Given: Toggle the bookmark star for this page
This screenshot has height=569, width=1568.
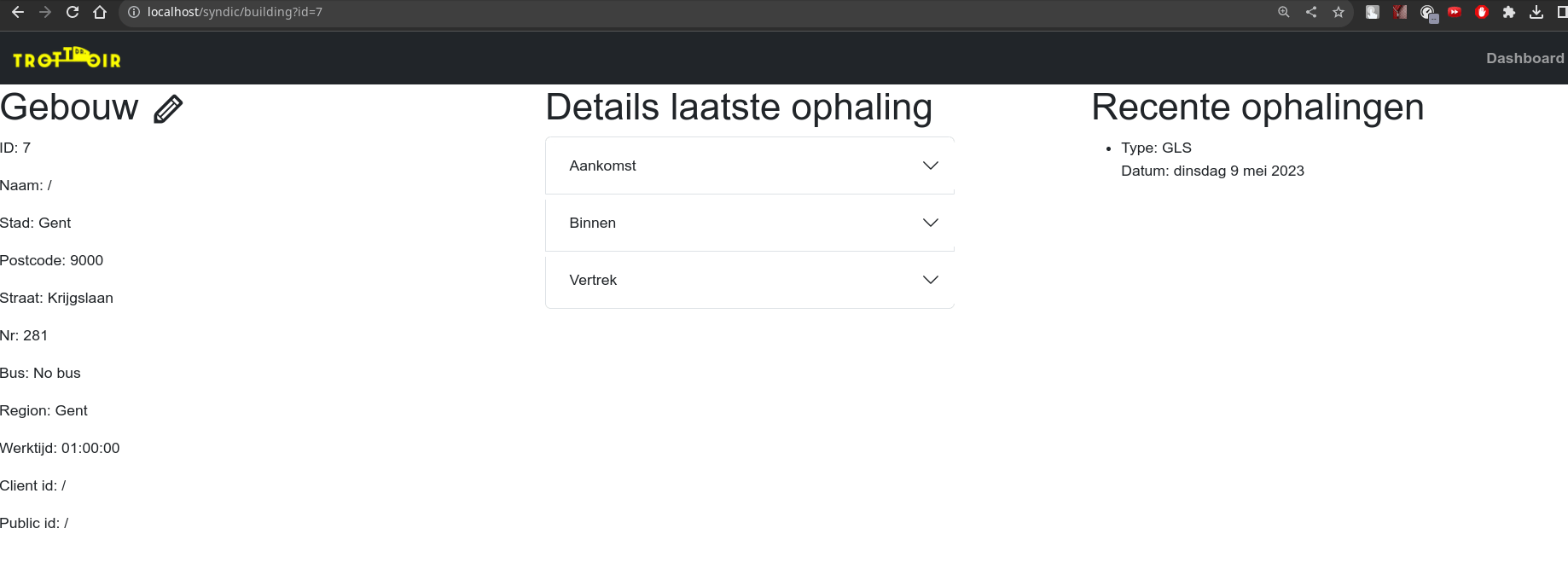Looking at the screenshot, I should 1338,12.
